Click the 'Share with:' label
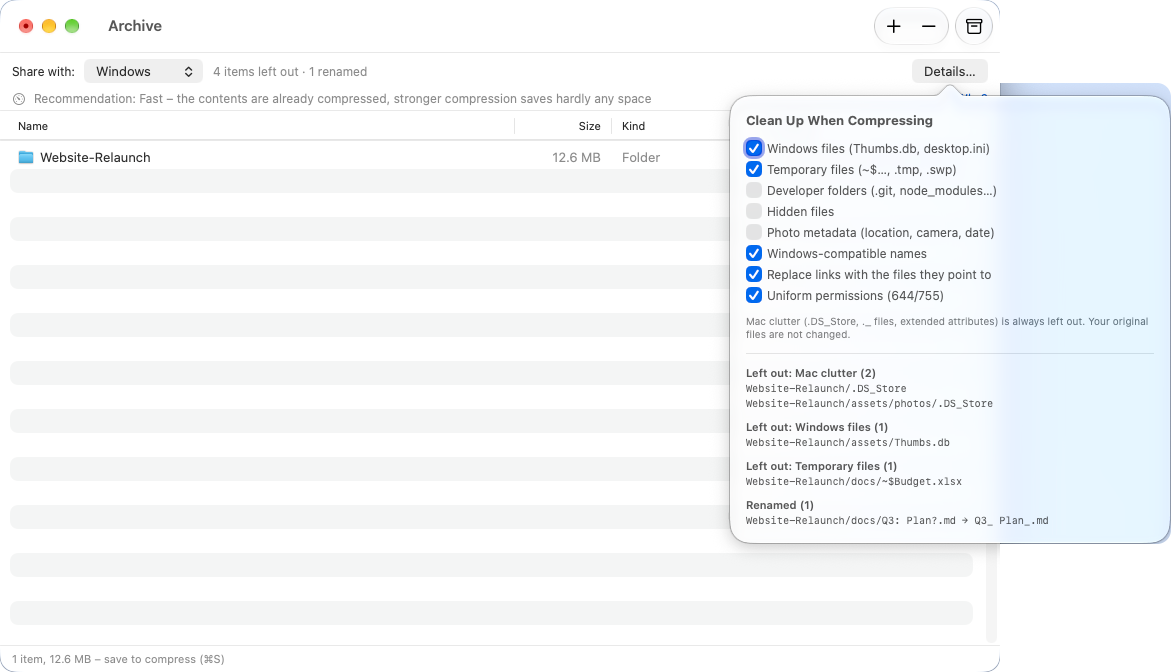The width and height of the screenshot is (1171, 672). pyautogui.click(x=43, y=72)
